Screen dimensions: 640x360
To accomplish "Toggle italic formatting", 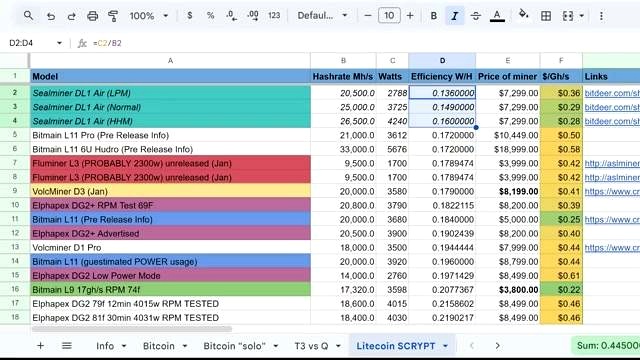I will (x=454, y=16).
